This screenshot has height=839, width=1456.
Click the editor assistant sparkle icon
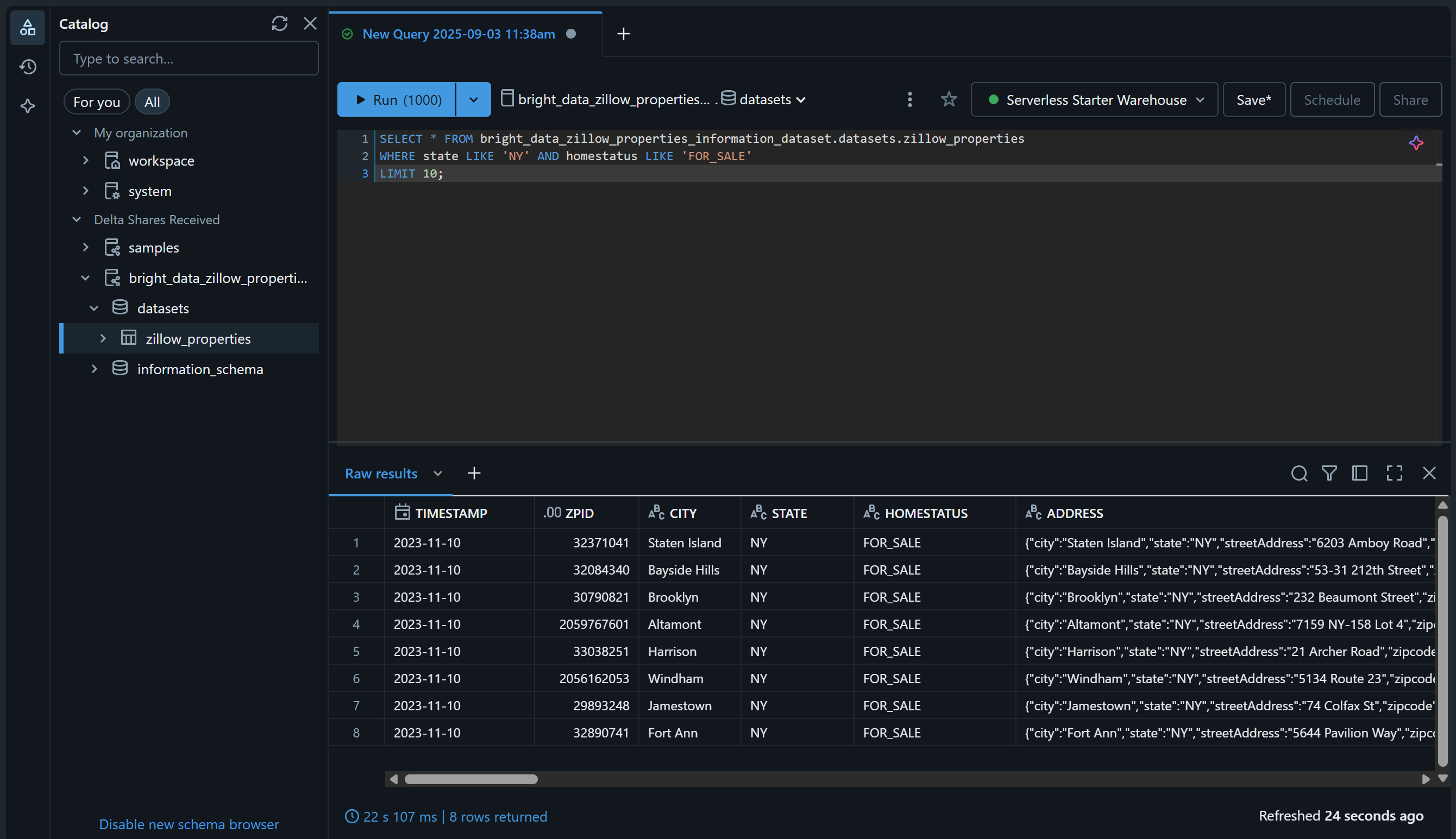click(x=1416, y=143)
